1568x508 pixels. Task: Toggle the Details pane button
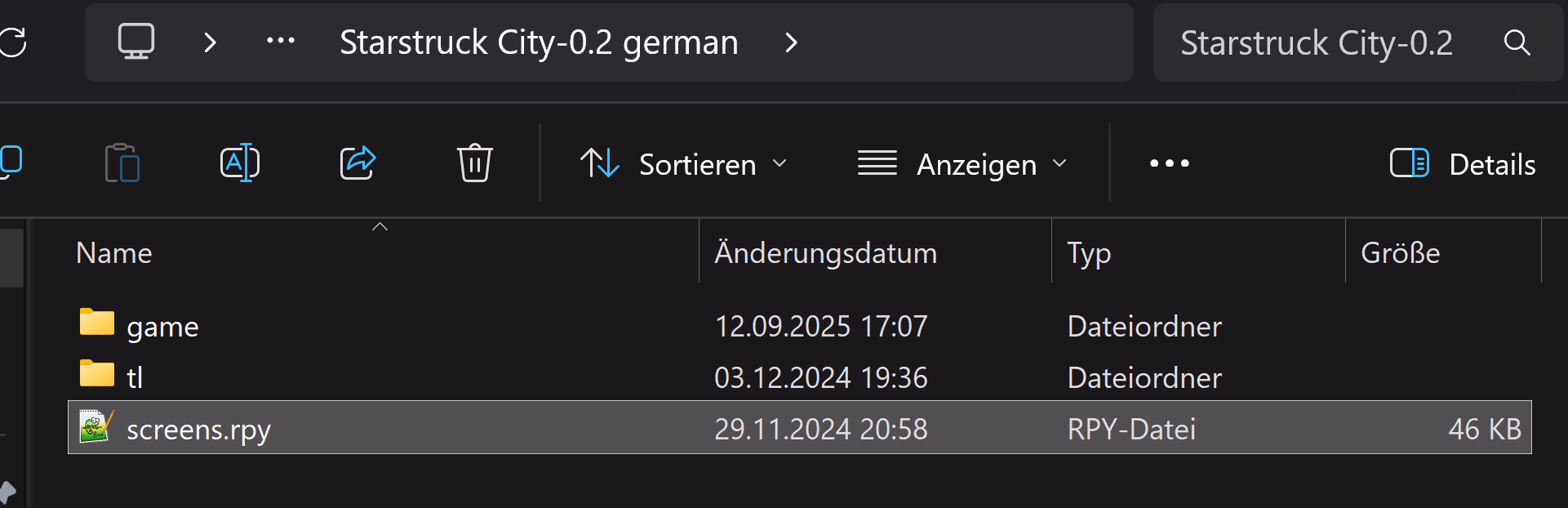[x=1463, y=164]
